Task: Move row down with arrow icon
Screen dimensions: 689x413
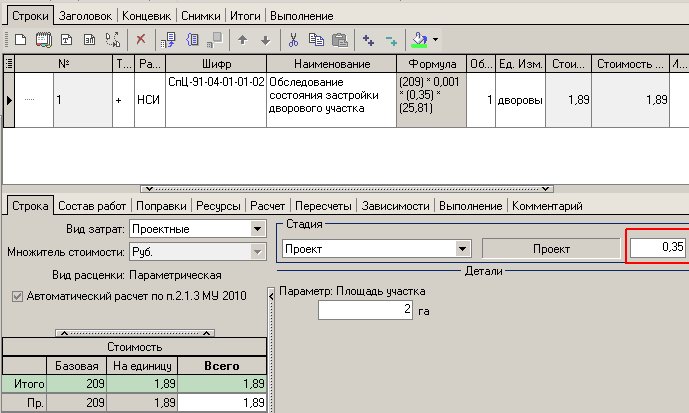Action: coord(265,40)
